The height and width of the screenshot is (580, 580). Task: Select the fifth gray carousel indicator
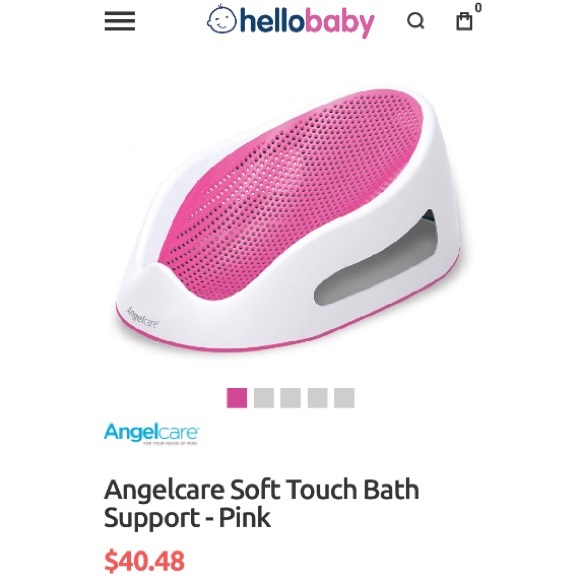pyautogui.click(x=344, y=398)
